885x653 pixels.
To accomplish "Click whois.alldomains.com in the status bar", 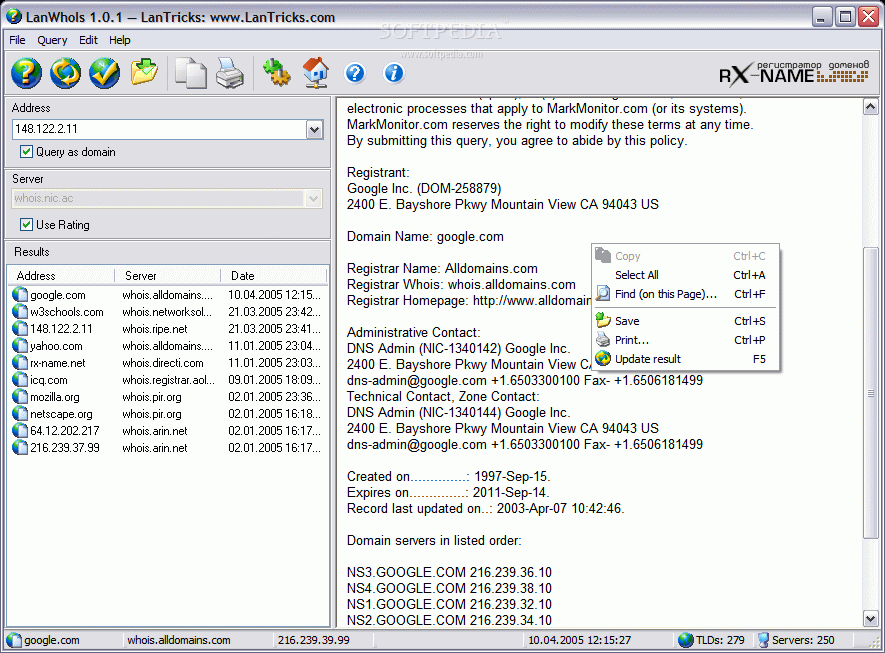I will 178,641.
